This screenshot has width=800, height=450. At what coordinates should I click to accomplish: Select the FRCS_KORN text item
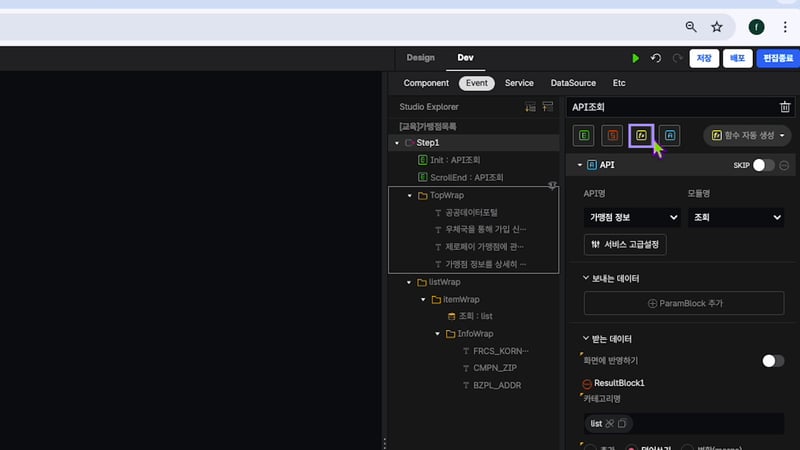[501, 351]
